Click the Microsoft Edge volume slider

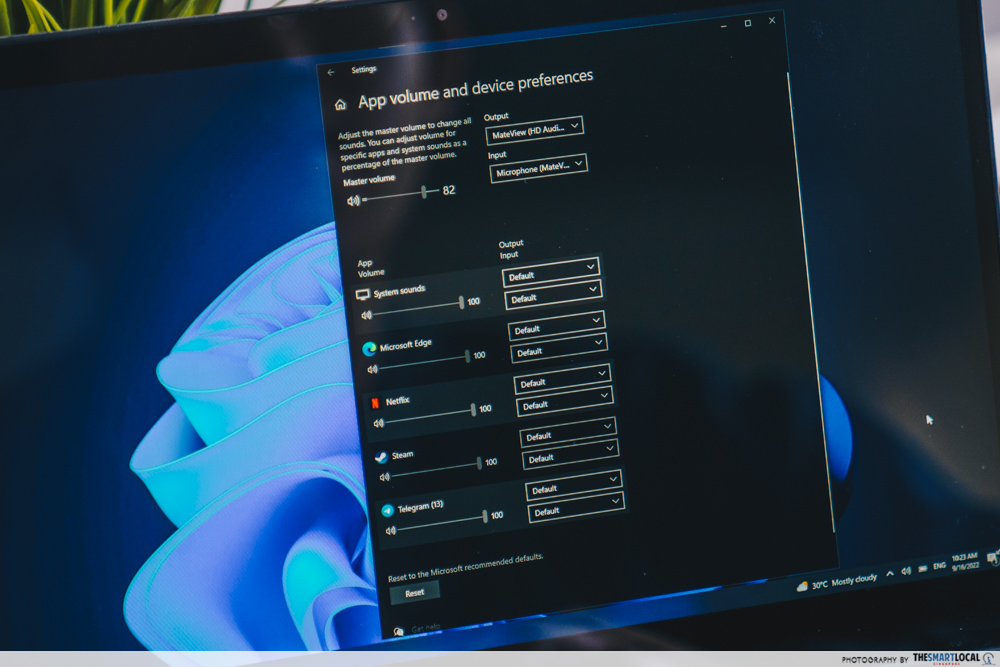(420, 362)
